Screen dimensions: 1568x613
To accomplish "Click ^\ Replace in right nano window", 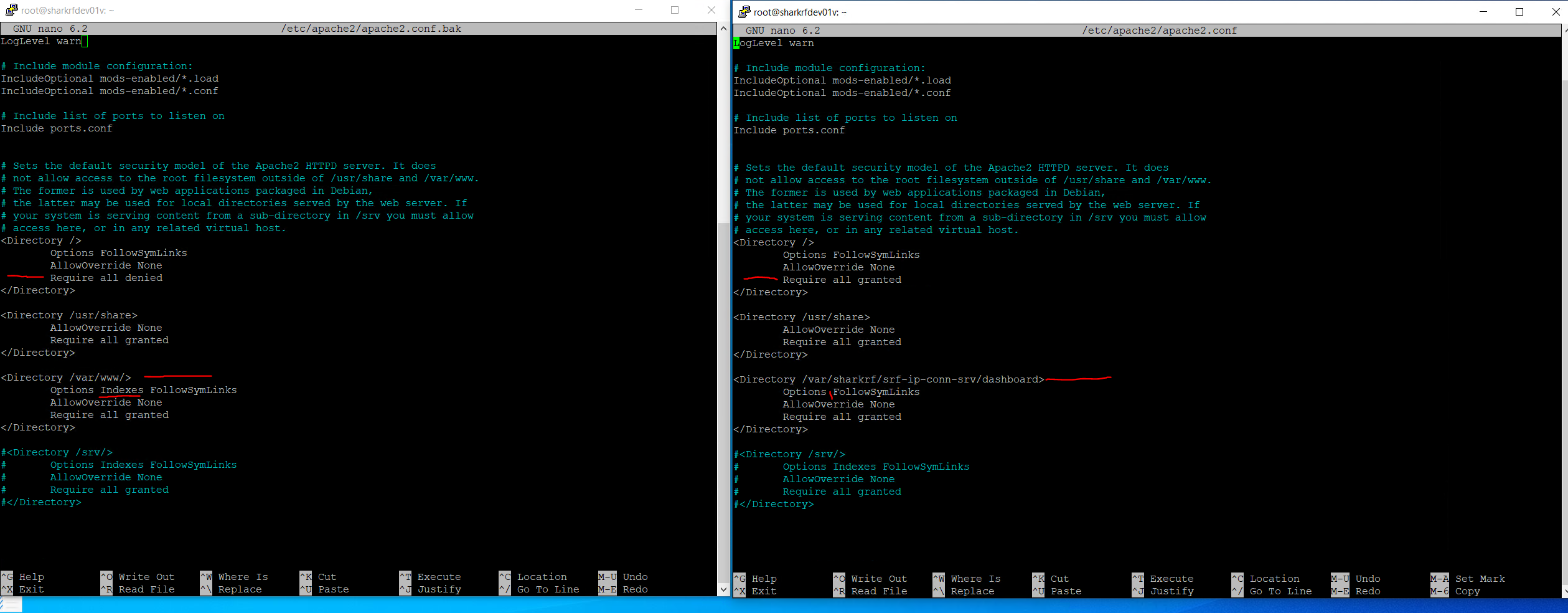I will (x=964, y=591).
